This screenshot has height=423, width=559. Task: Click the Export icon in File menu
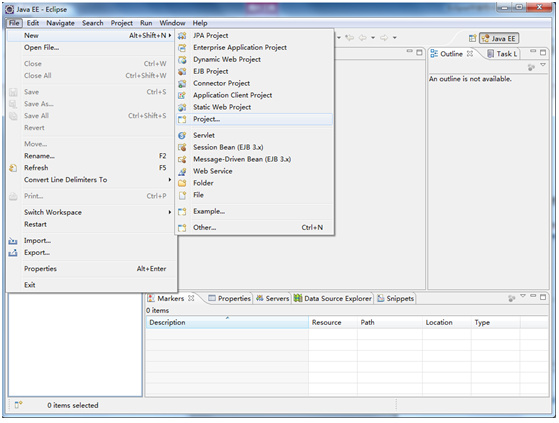tap(13, 253)
